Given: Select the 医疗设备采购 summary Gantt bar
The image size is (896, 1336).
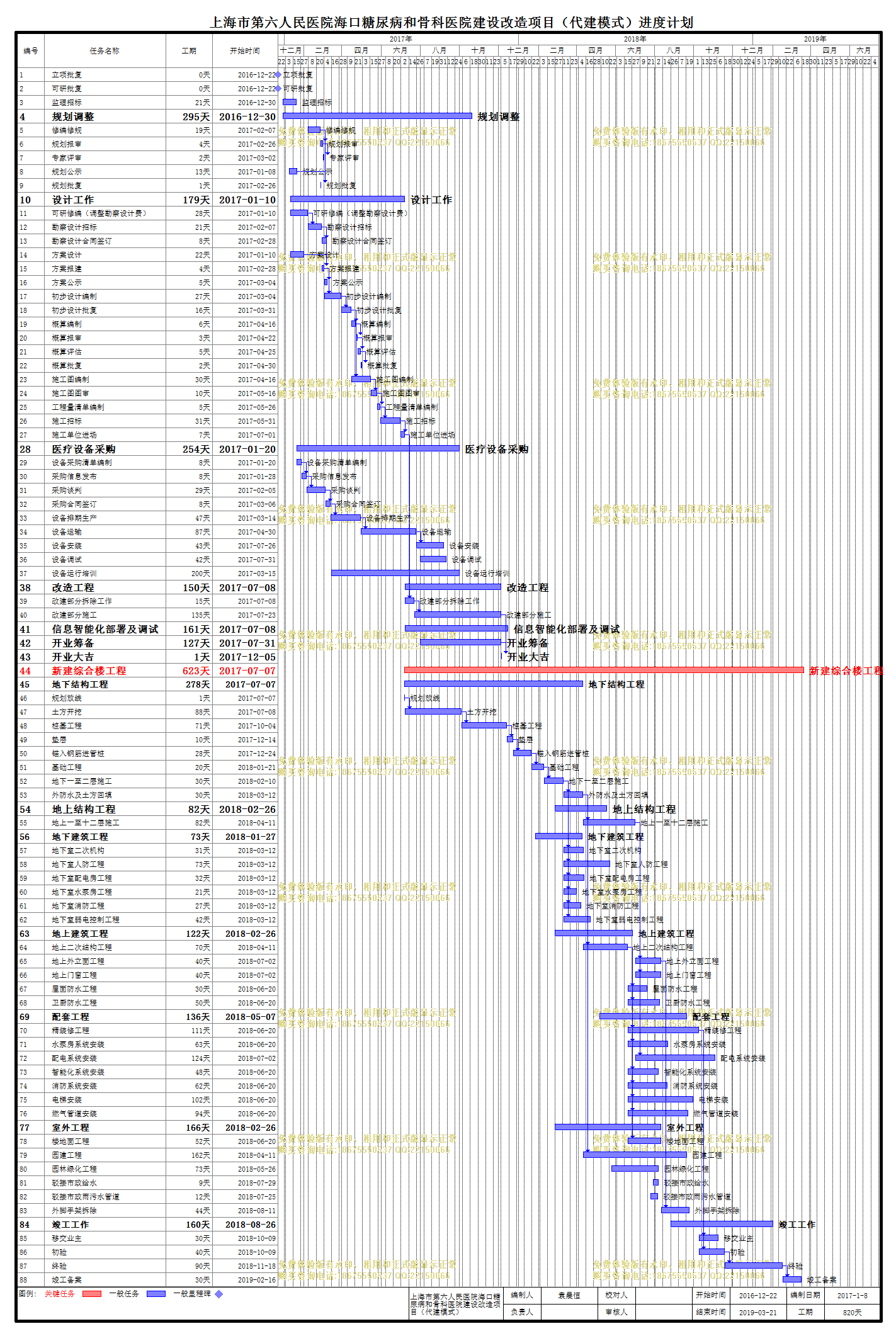Looking at the screenshot, I should [378, 448].
